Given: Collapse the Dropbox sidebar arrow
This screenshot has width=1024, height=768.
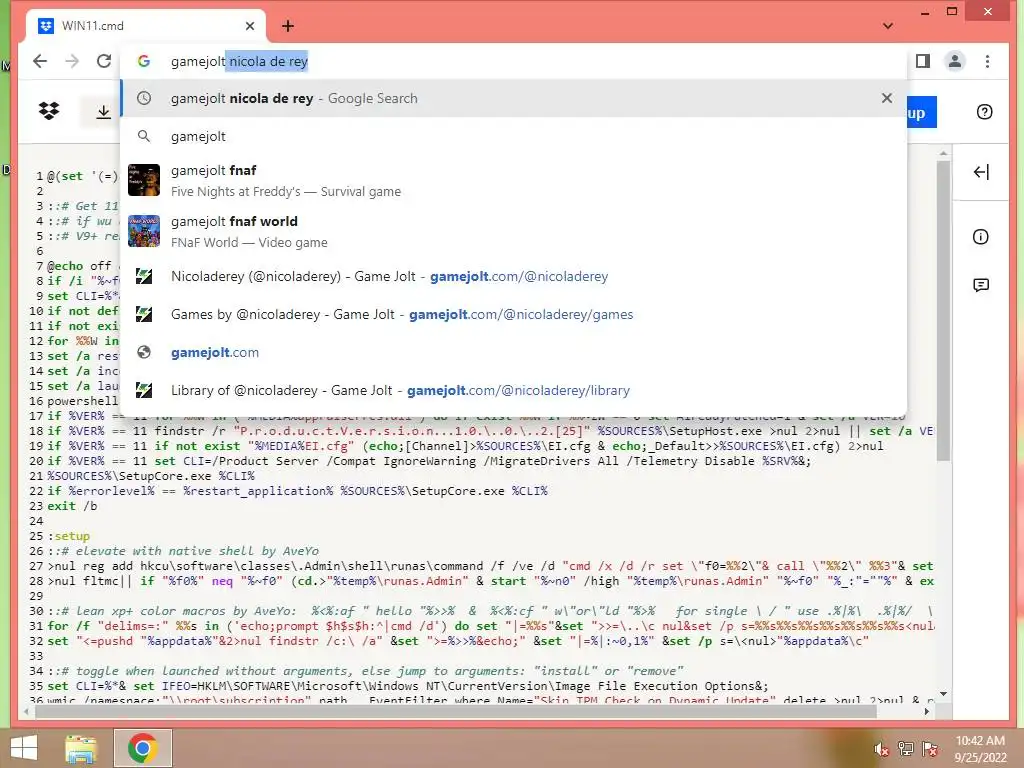Looking at the screenshot, I should (980, 172).
